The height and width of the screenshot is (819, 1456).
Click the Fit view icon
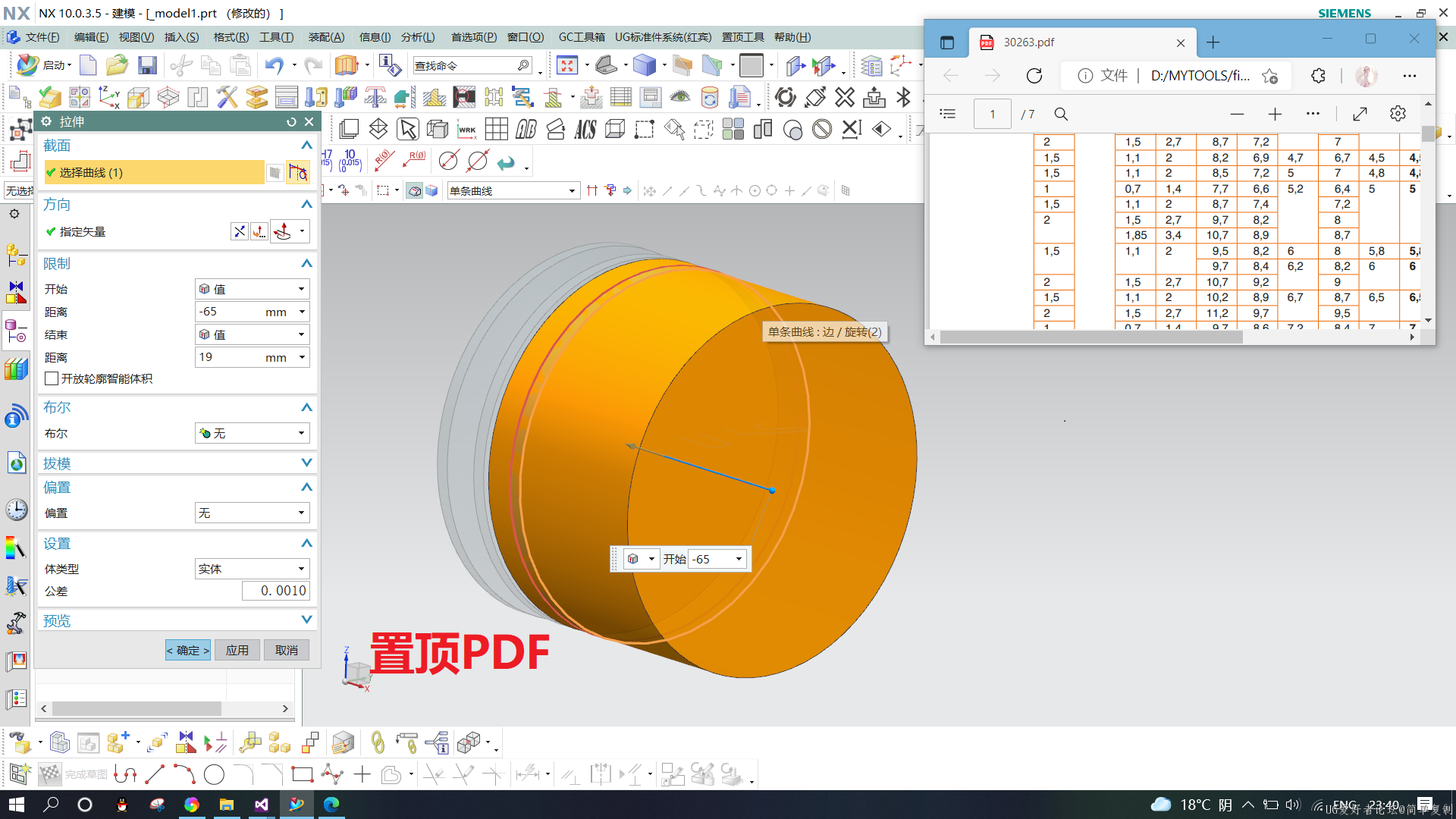click(567, 66)
